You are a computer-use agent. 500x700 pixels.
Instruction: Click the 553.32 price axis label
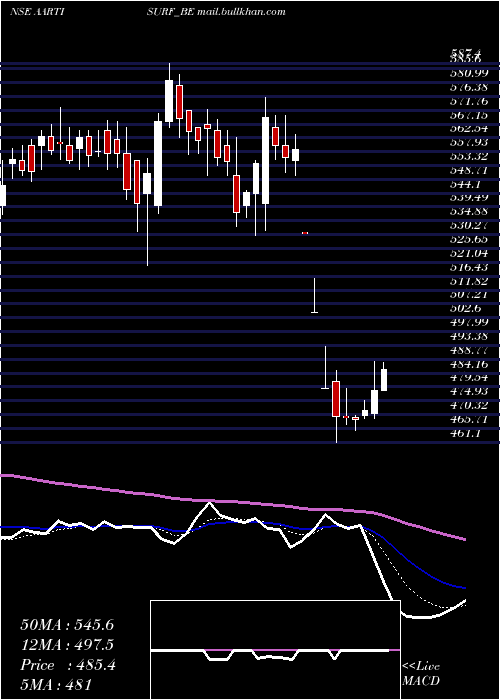tap(469, 157)
